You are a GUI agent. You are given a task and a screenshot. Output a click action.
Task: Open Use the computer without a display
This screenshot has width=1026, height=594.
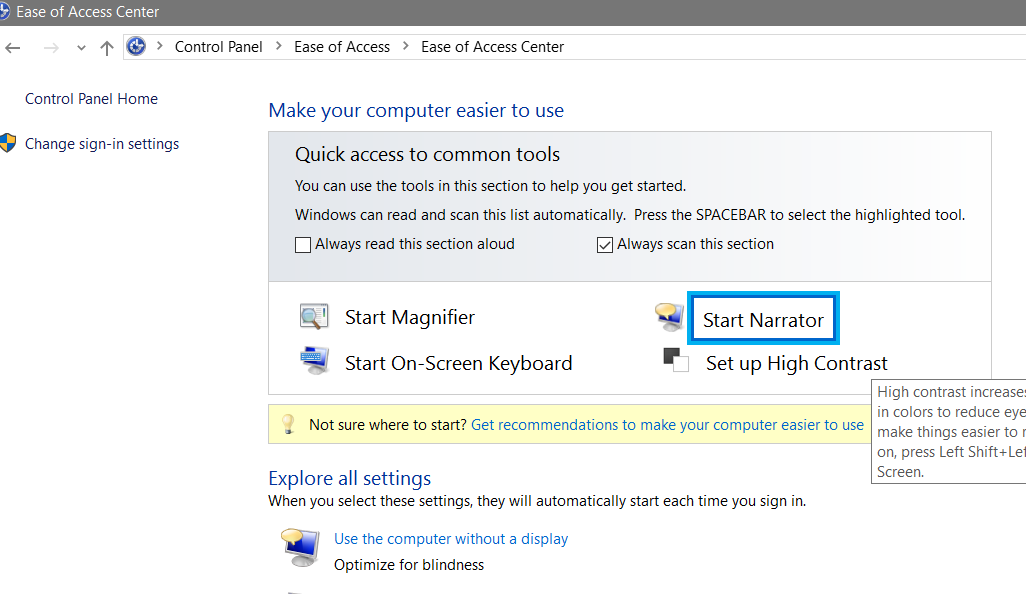pyautogui.click(x=451, y=538)
